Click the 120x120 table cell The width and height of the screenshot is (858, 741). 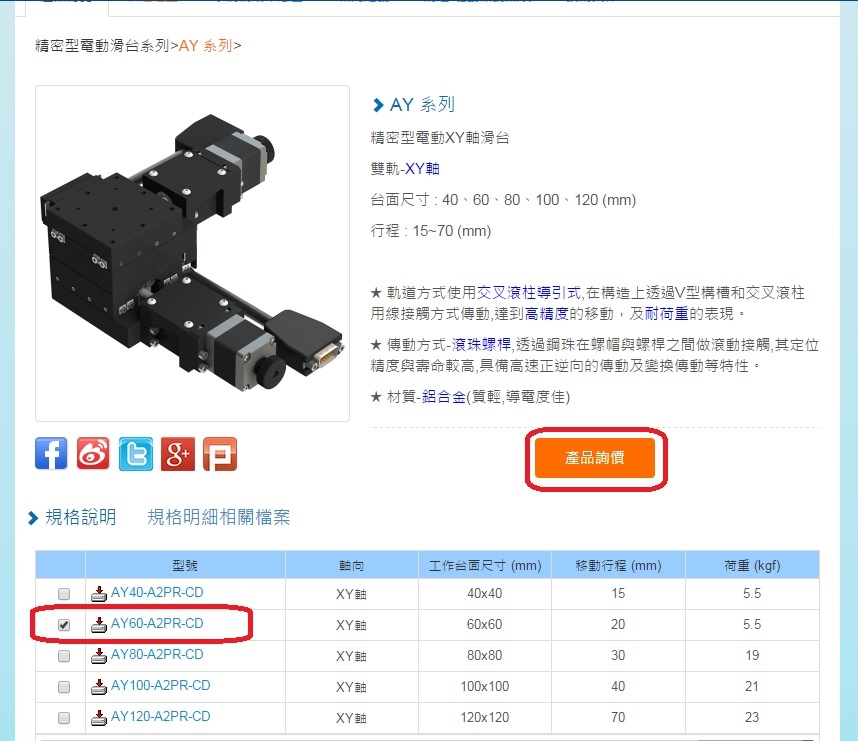(485, 717)
